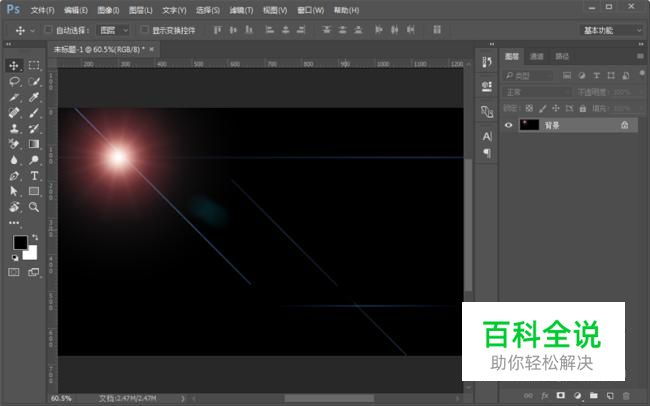Viewport: 650px width, 406px height.
Task: Select the Pen tool
Action: (14, 175)
